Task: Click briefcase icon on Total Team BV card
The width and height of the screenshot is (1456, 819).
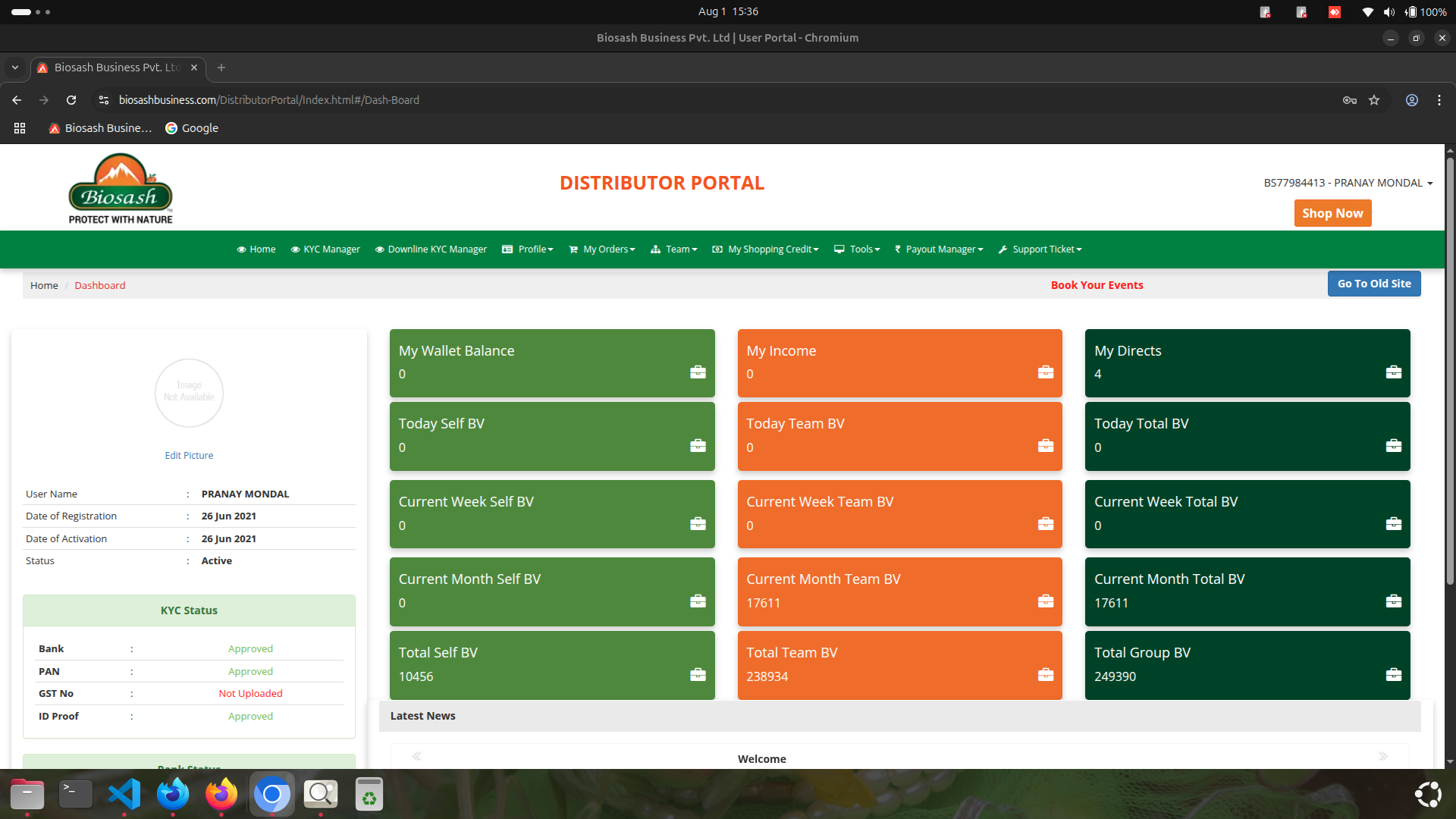Action: point(1045,675)
